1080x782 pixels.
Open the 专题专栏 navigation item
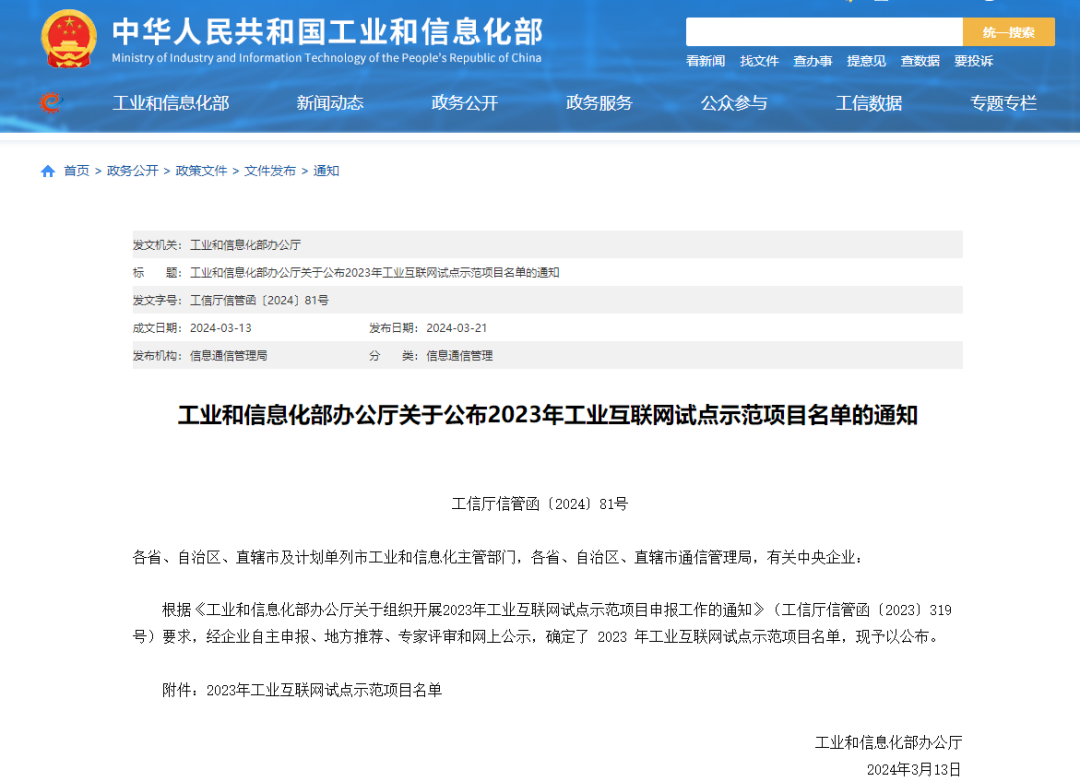1003,103
